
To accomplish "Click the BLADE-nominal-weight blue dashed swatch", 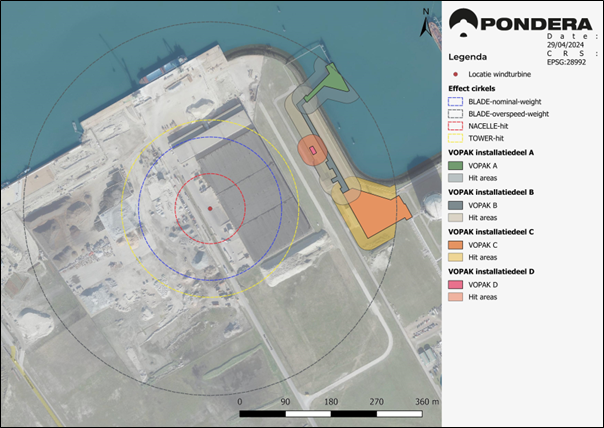I will 455,102.
